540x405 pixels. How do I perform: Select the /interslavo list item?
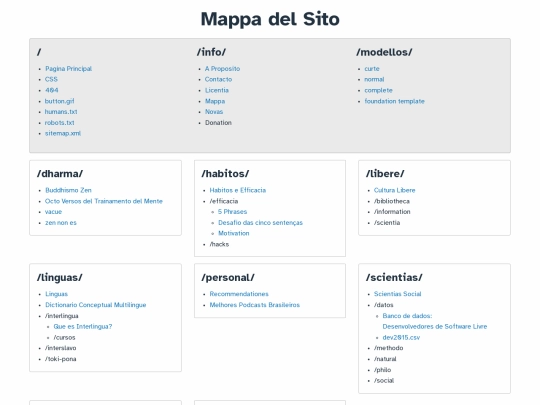click(x=61, y=348)
